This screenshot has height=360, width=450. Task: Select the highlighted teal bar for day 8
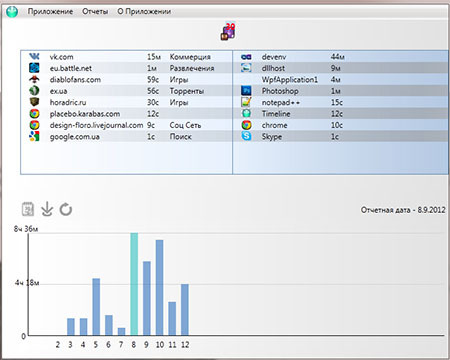click(134, 284)
